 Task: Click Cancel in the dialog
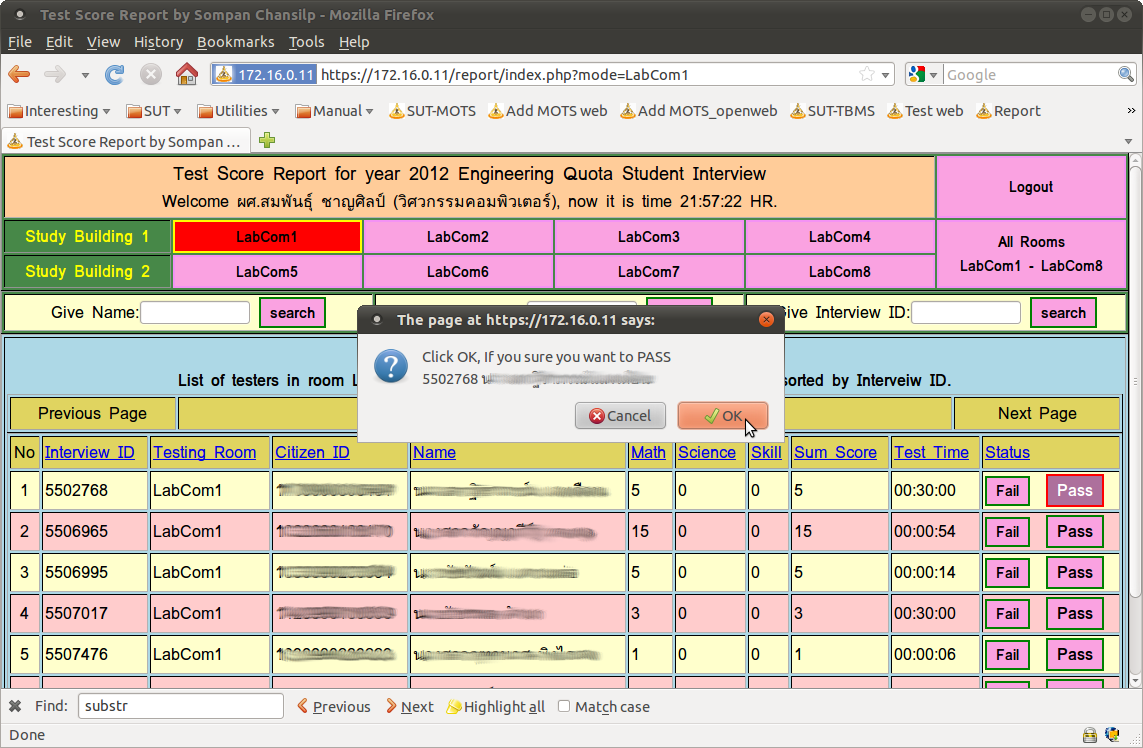(x=620, y=416)
